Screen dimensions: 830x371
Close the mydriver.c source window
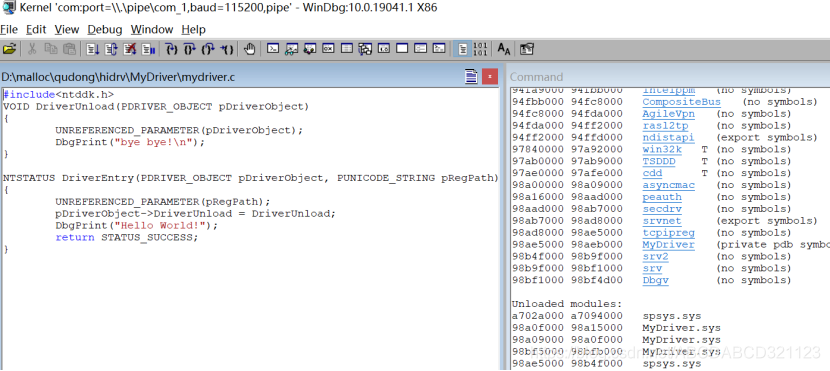(x=490, y=76)
